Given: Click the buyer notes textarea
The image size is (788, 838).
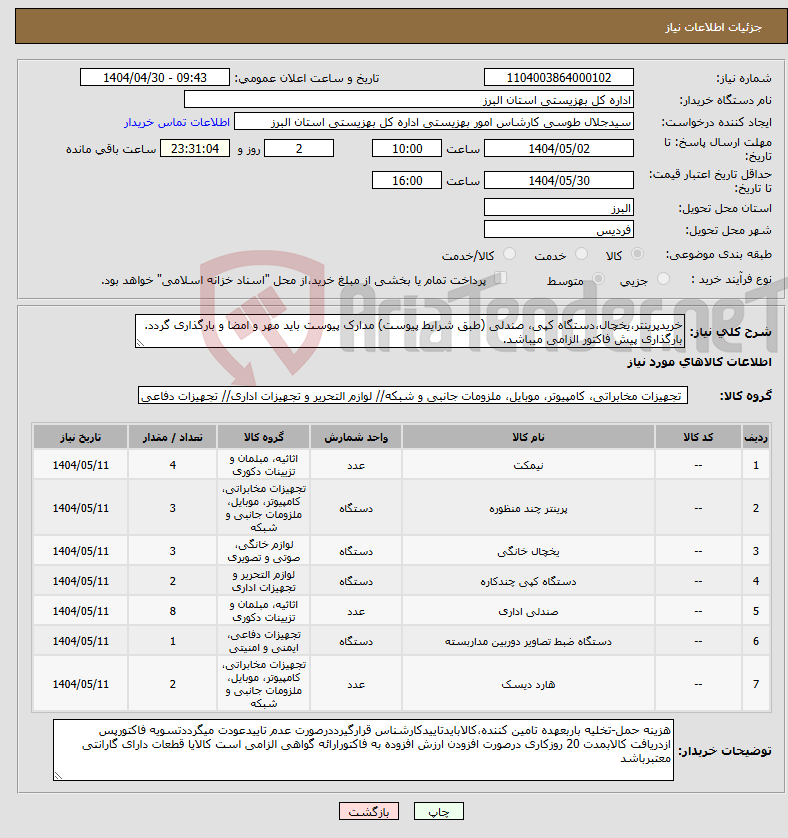Looking at the screenshot, I should 363,750.
